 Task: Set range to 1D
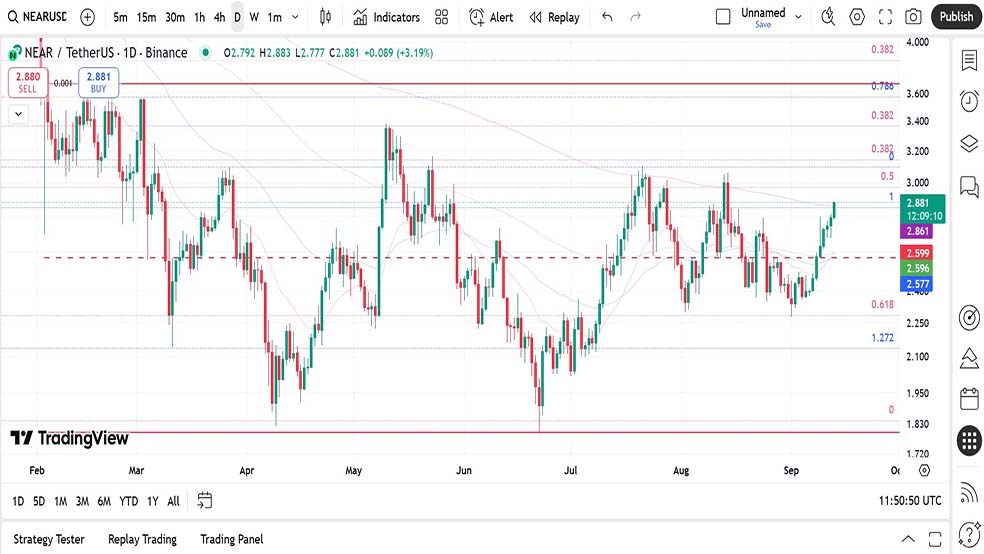pyautogui.click(x=18, y=501)
